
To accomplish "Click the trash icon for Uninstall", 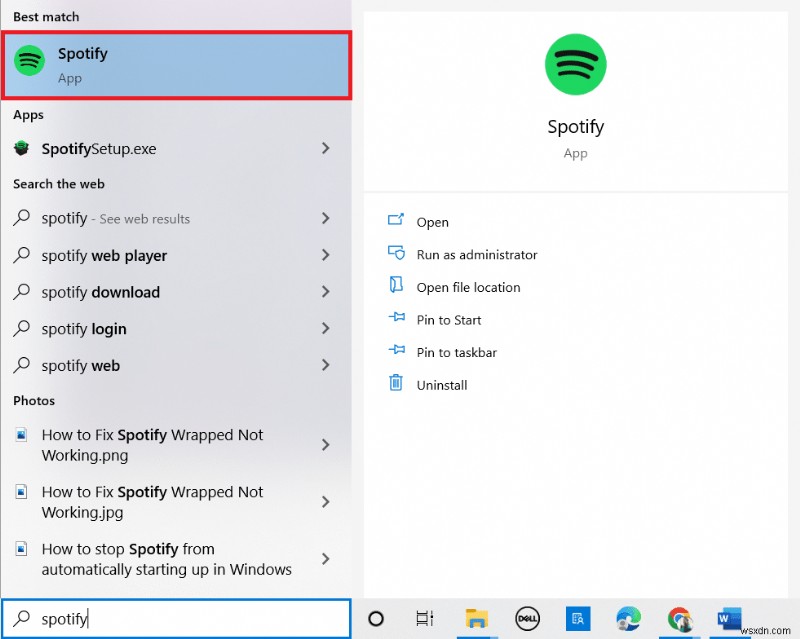I will click(396, 382).
